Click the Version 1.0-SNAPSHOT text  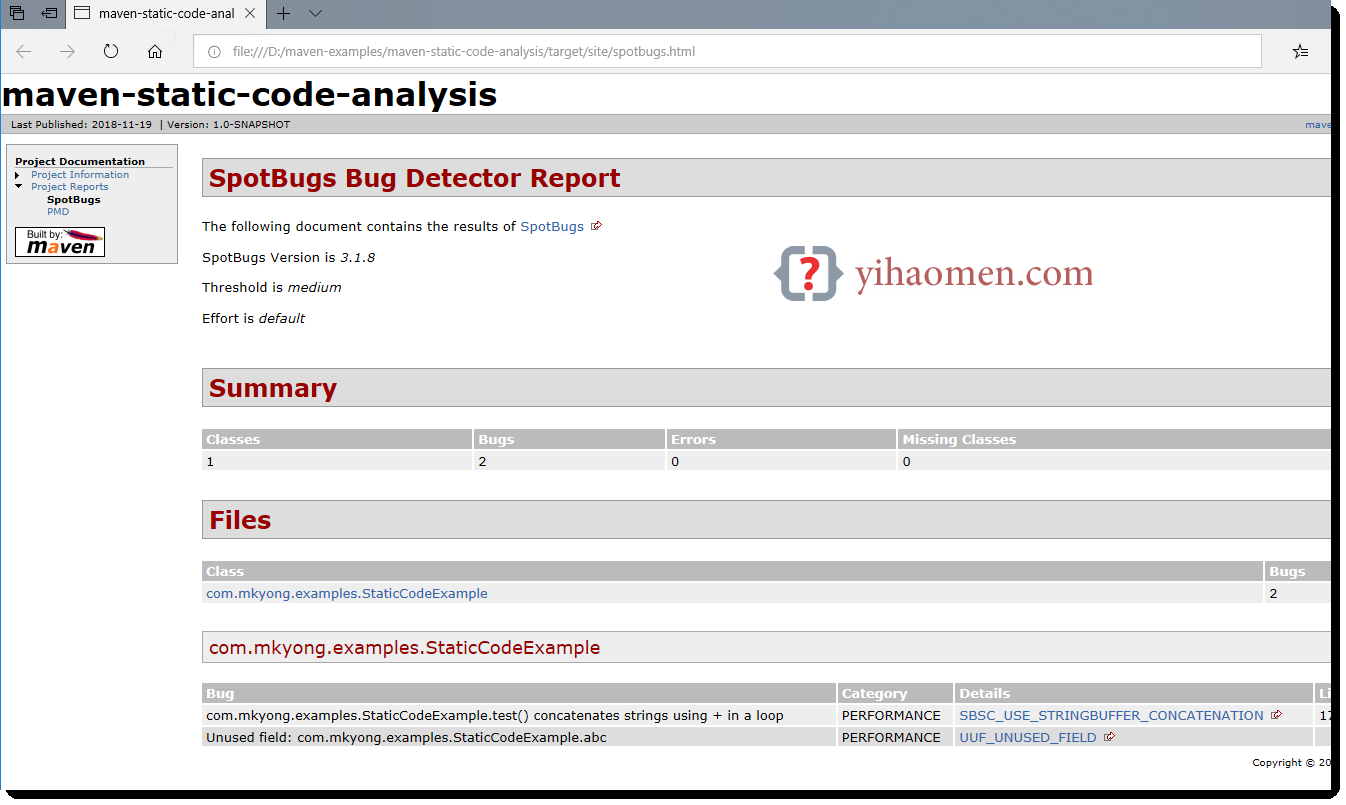click(x=228, y=125)
